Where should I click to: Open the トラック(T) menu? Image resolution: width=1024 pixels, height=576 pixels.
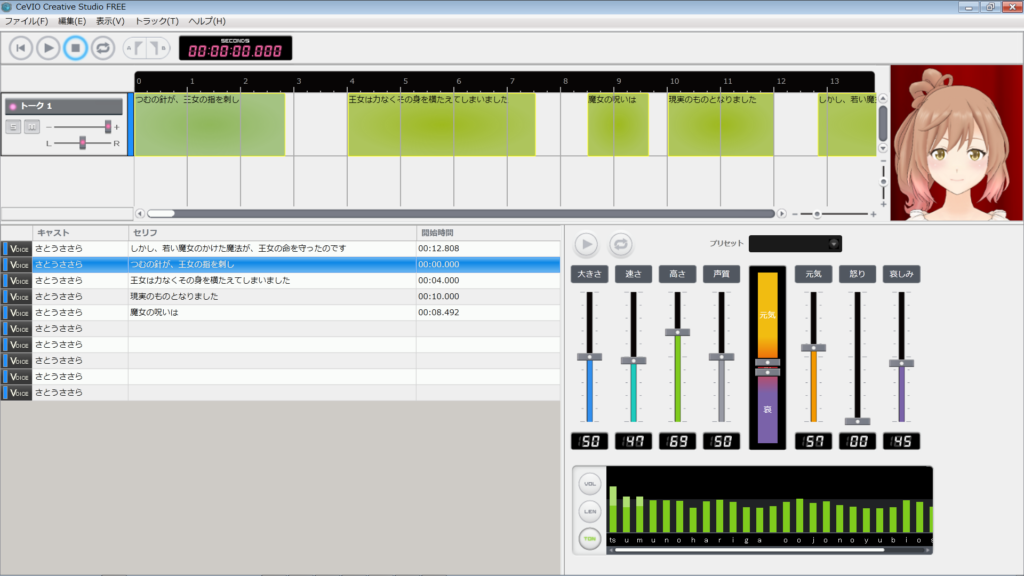pyautogui.click(x=156, y=21)
